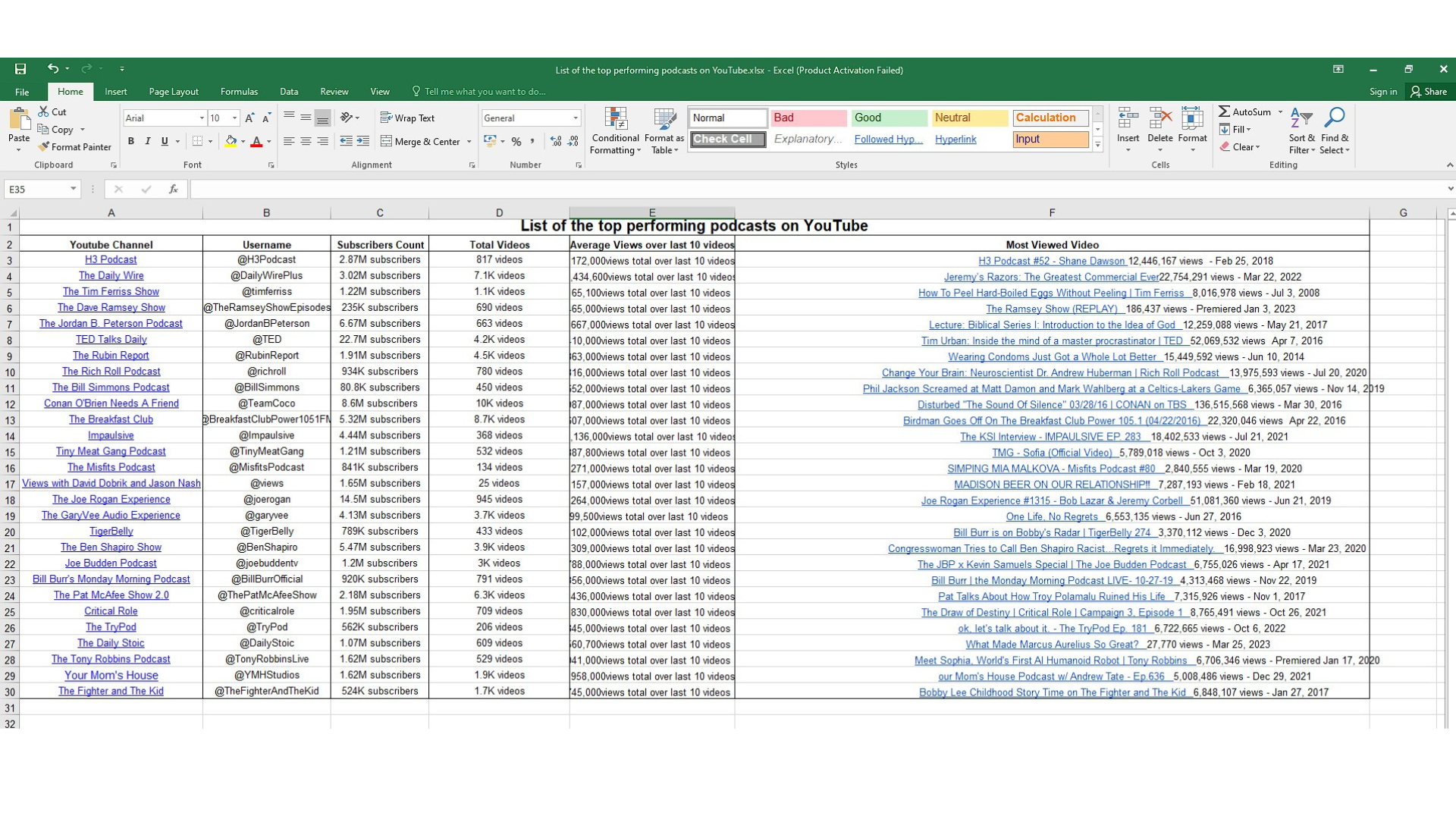Toggle Wrap Text option
Screen dimensions: 1456x819
(407, 118)
